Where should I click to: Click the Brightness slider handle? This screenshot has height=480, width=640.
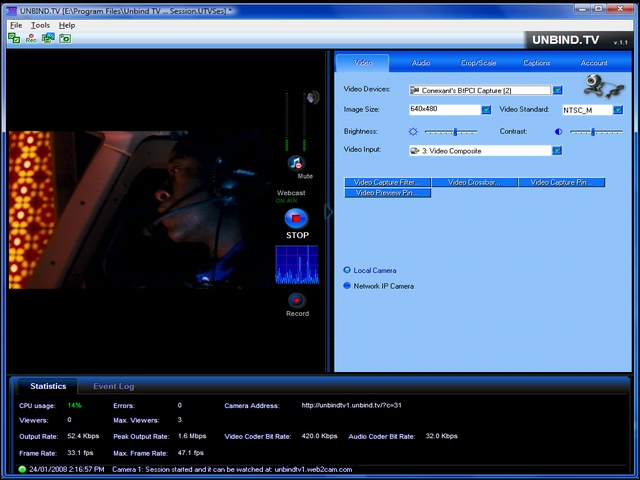(x=455, y=131)
